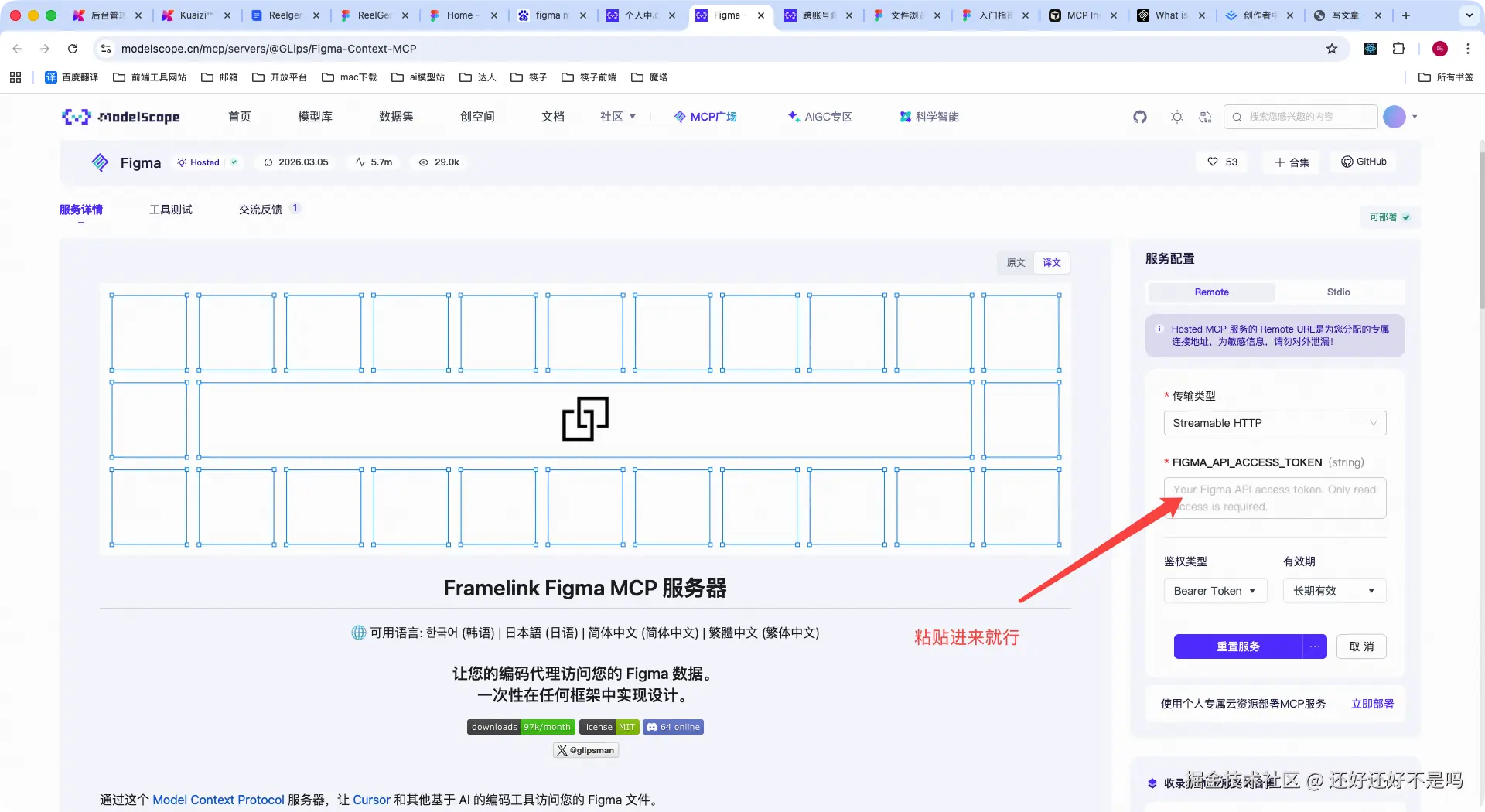Screen dimensions: 1485x812
Task: Click the downloads 97k/month badge
Action: (521, 727)
